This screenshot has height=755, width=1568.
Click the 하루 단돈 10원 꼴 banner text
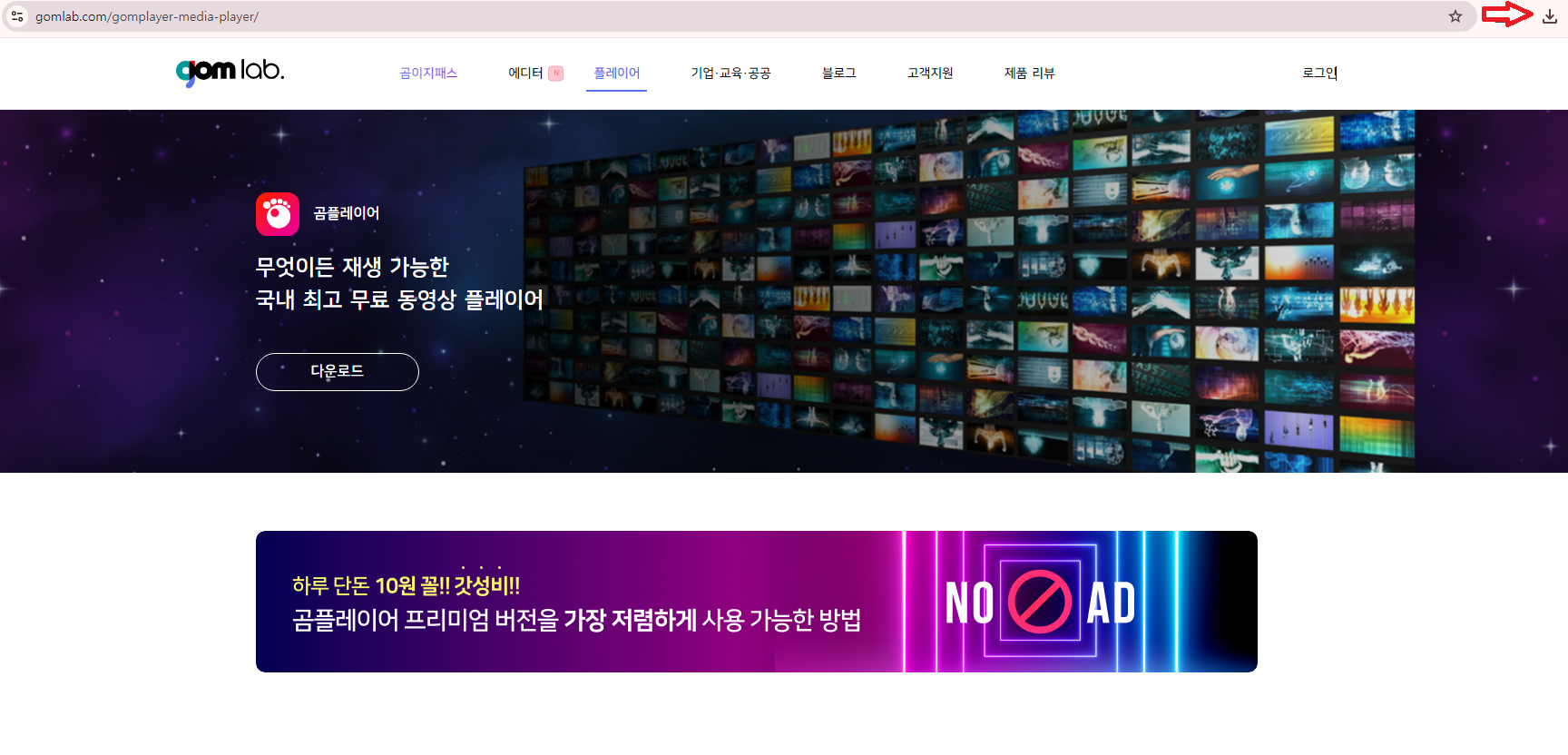[406, 585]
